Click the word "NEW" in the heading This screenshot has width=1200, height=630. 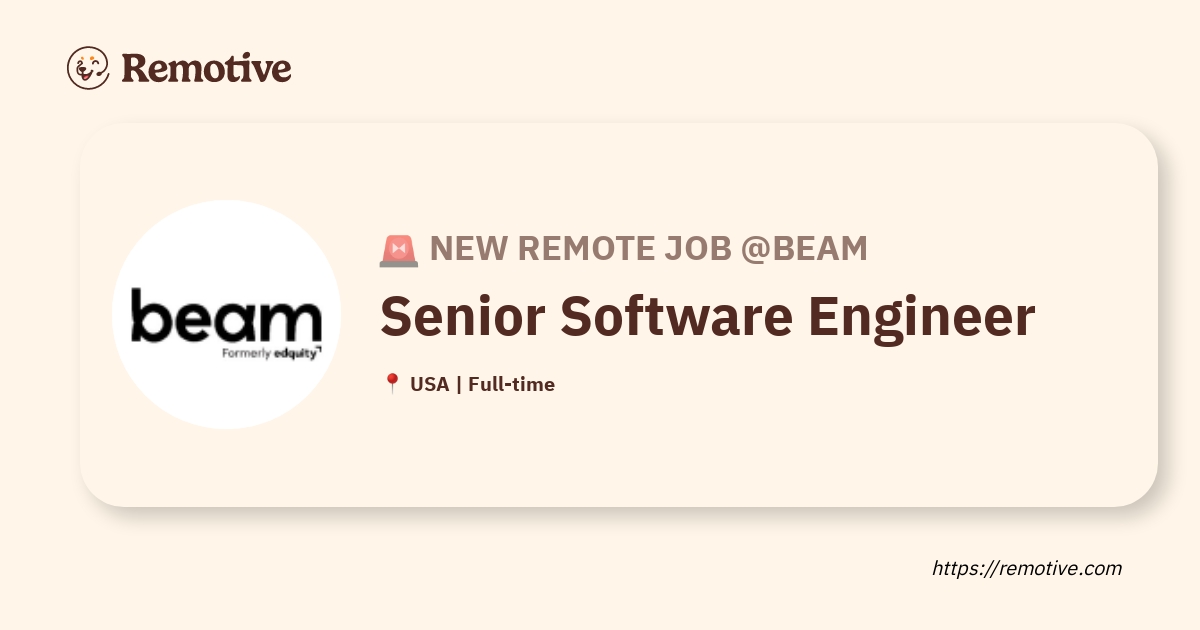click(x=466, y=249)
